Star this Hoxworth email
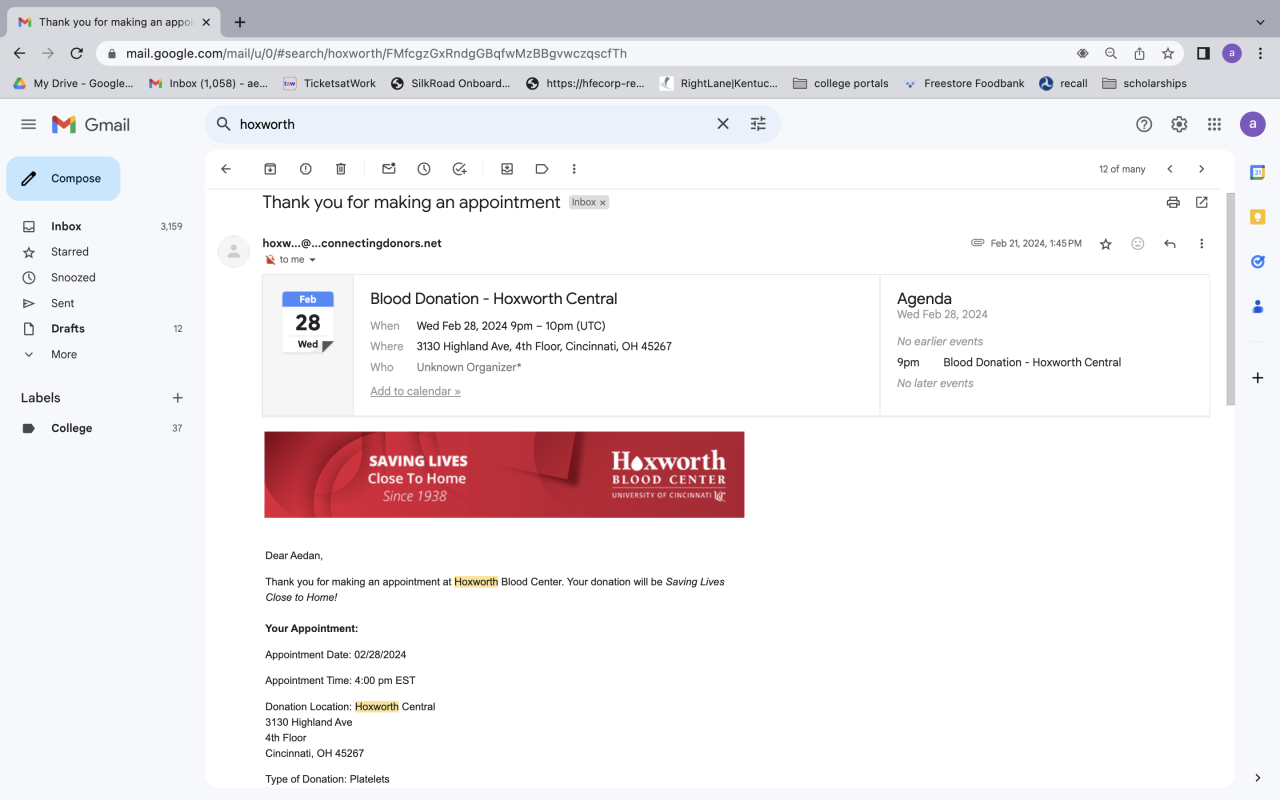The width and height of the screenshot is (1280, 800). pyautogui.click(x=1106, y=244)
